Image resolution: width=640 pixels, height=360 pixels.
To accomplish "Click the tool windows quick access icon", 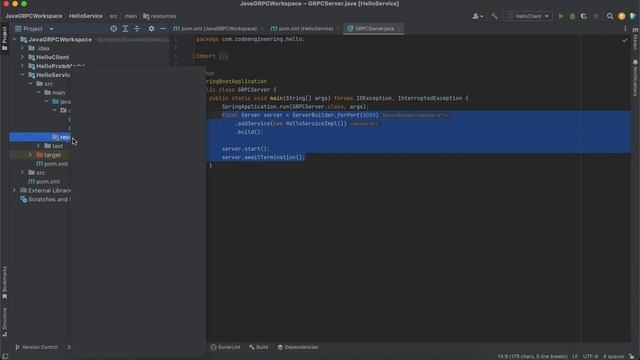I will pos(5,356).
